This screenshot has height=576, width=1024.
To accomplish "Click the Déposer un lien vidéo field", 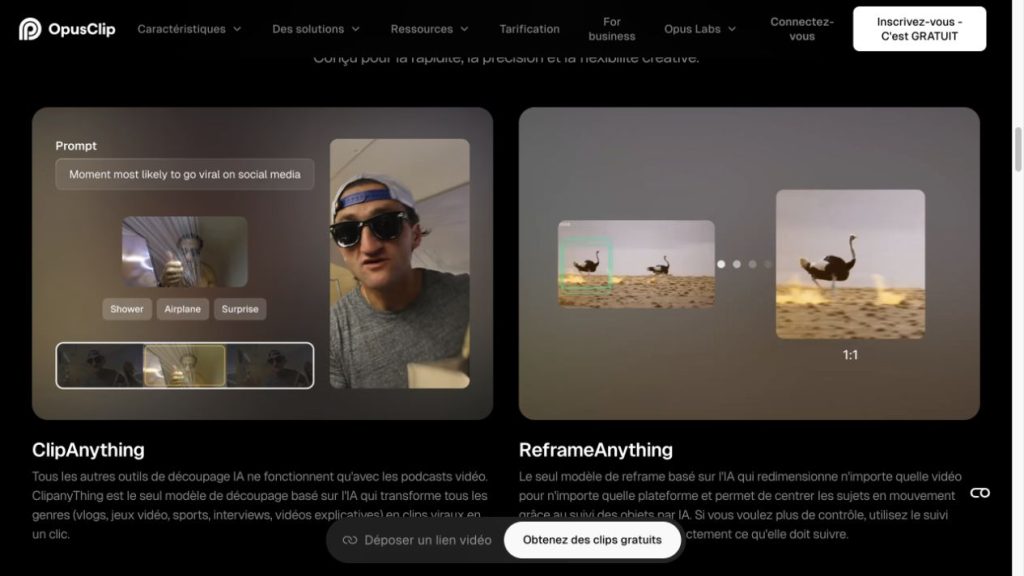I will 417,540.
